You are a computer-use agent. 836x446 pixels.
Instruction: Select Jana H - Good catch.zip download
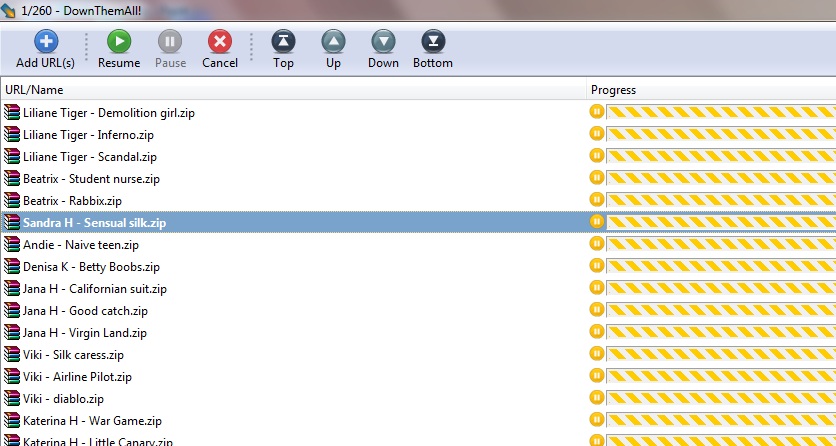(85, 311)
